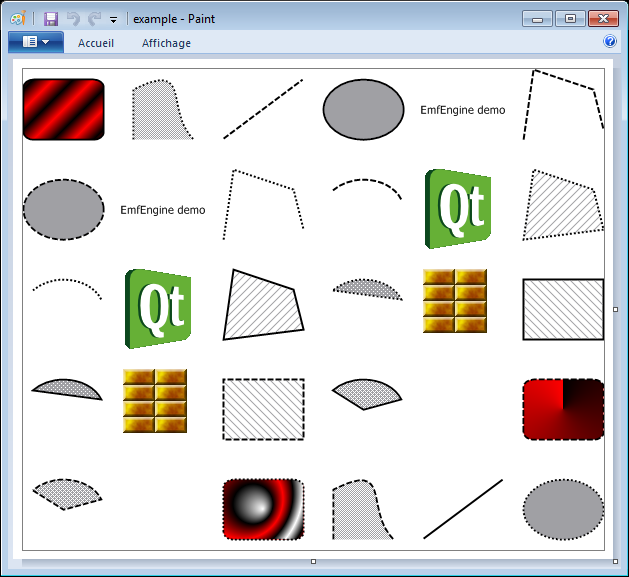The image size is (629, 577).
Task: Click the dashed arc in the second row
Action: click(367, 189)
